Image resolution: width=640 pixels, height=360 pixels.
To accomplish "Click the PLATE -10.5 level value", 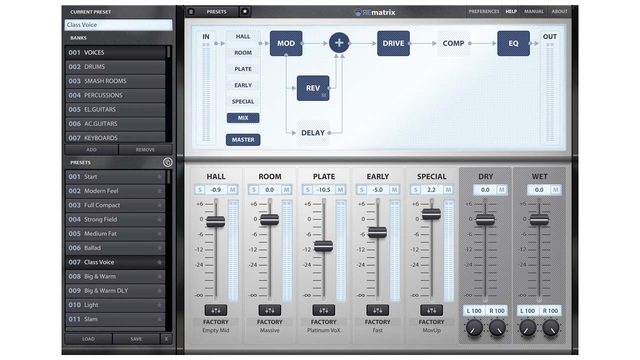I will tap(324, 190).
